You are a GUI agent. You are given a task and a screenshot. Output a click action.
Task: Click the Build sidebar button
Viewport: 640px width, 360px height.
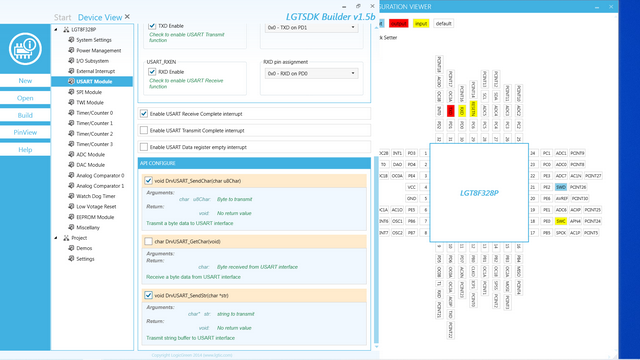point(25,115)
